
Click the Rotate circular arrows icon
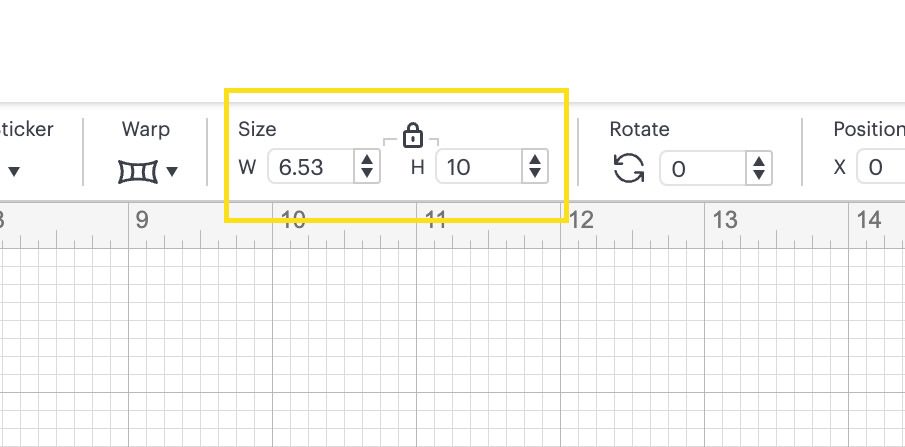point(629,169)
